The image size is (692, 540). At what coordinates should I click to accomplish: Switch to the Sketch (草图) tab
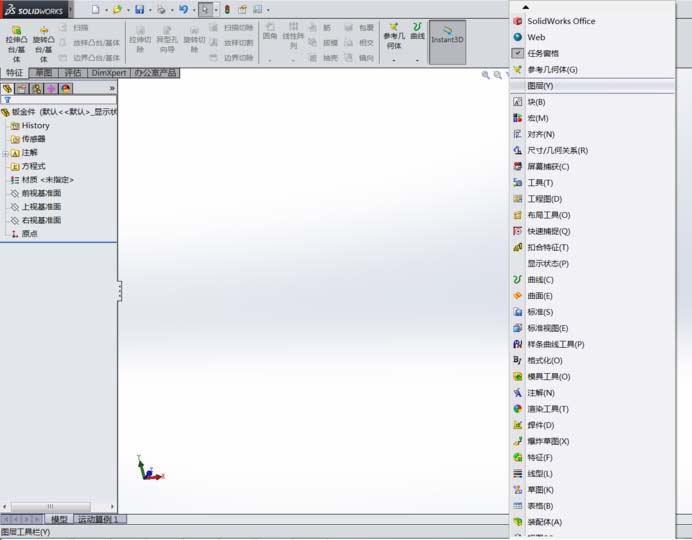[x=44, y=73]
